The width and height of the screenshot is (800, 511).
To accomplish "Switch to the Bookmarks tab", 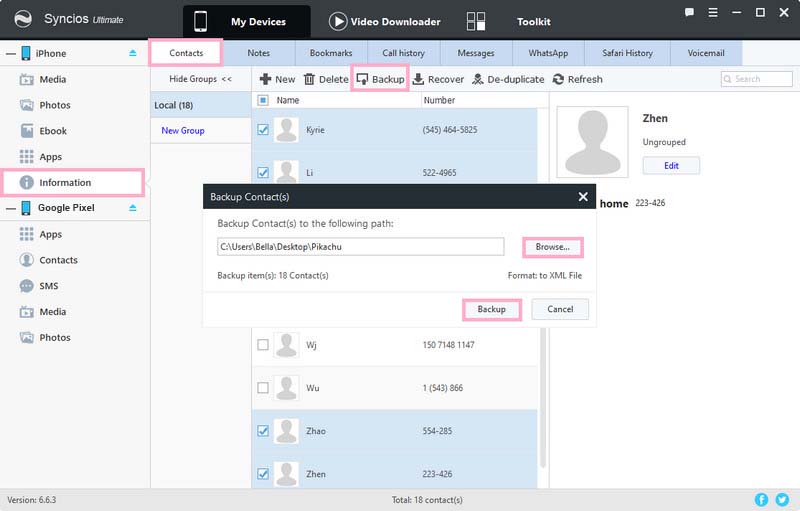I will click(x=331, y=53).
